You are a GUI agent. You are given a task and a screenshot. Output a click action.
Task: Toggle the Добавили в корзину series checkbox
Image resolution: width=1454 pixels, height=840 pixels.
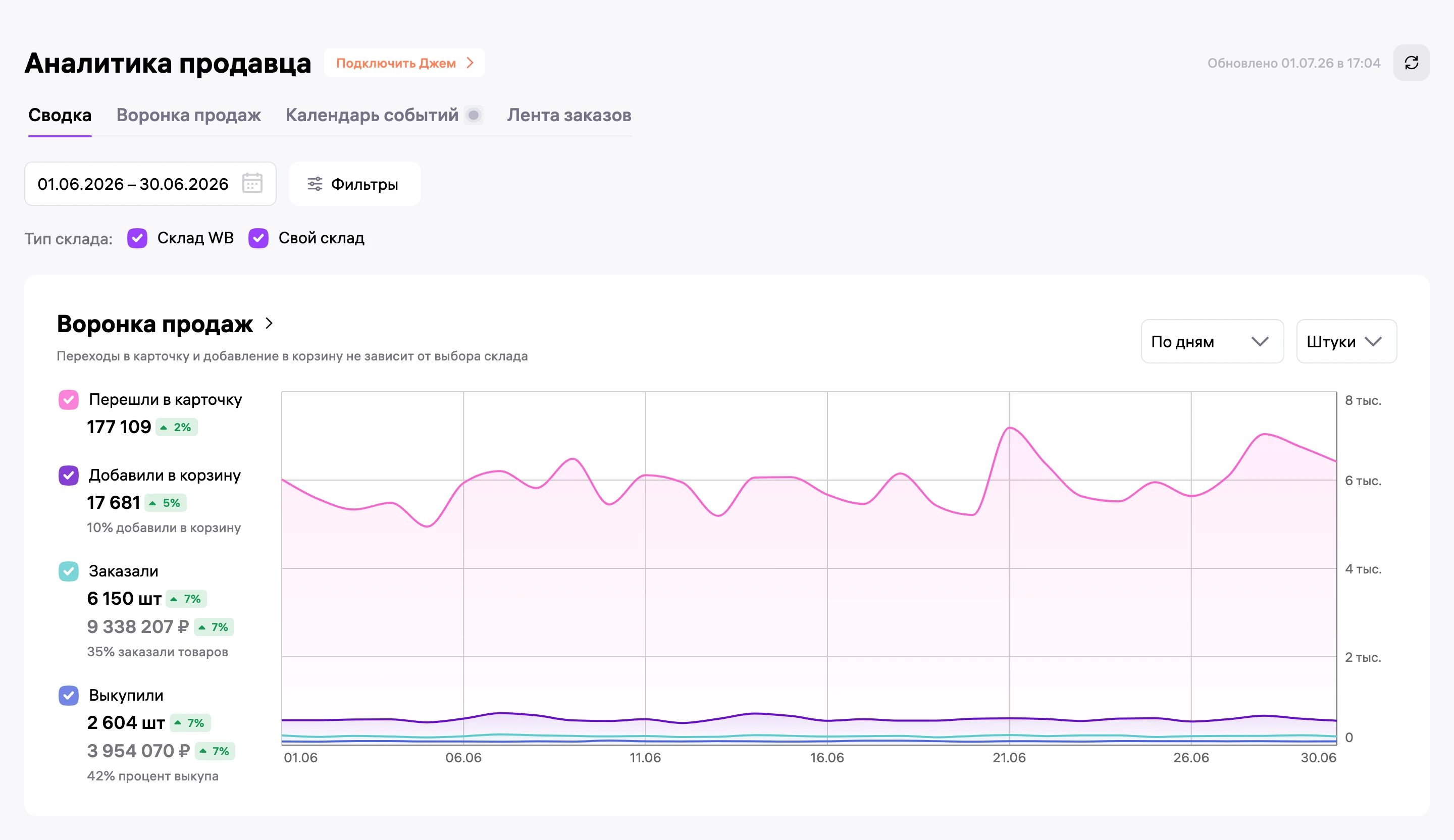(x=69, y=476)
